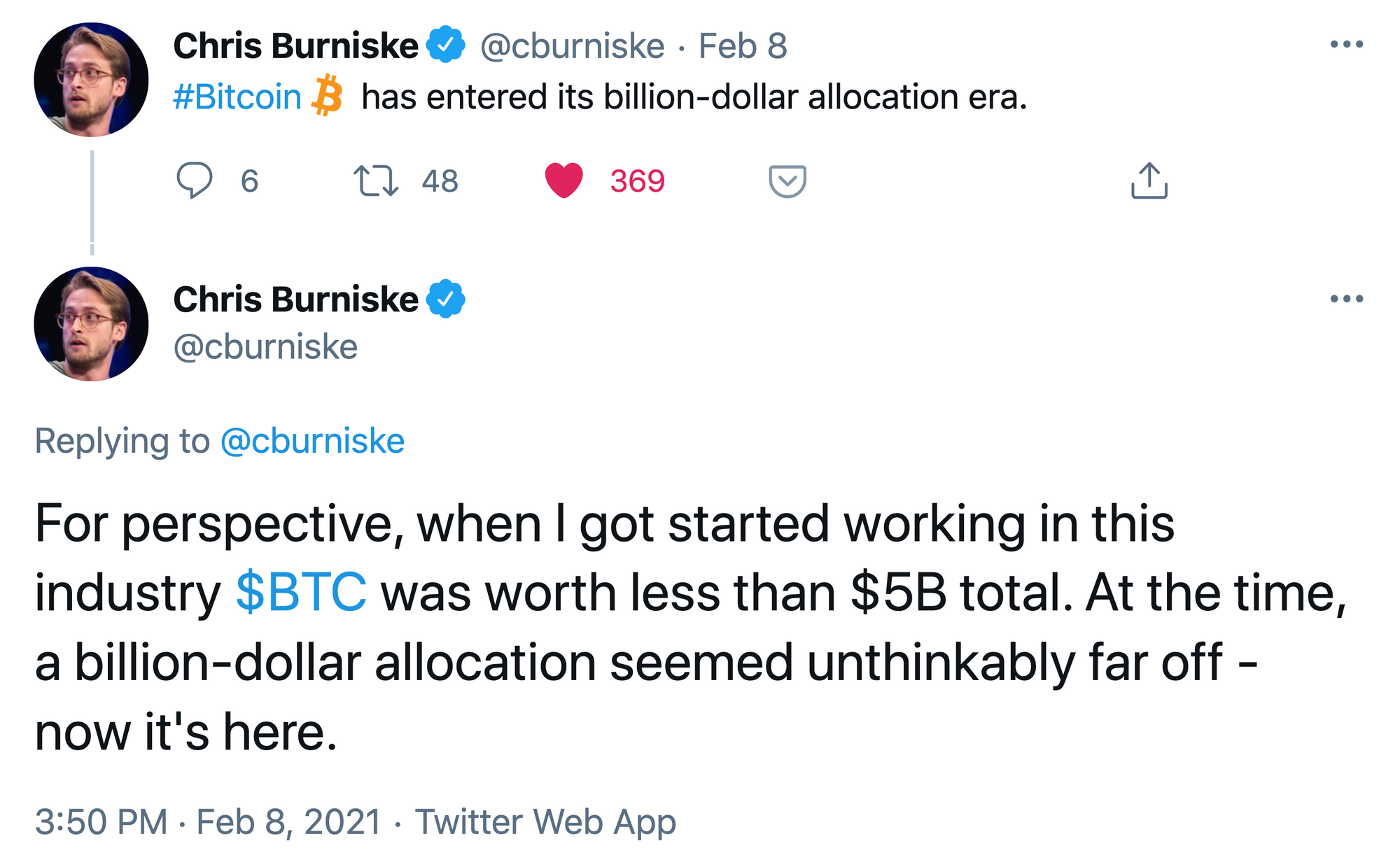Click the verified badge on first tweet
This screenshot has width=1400, height=867.
point(446,45)
